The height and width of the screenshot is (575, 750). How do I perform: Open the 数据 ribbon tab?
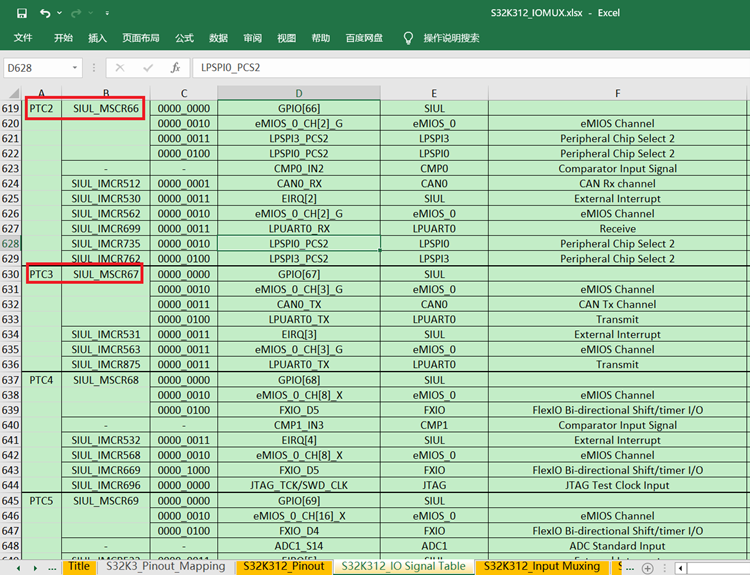(218, 38)
